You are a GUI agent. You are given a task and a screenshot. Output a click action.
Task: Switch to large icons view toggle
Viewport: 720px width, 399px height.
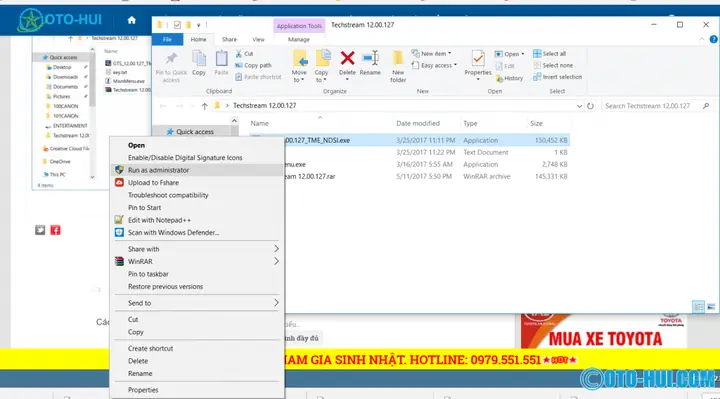click(x=711, y=307)
